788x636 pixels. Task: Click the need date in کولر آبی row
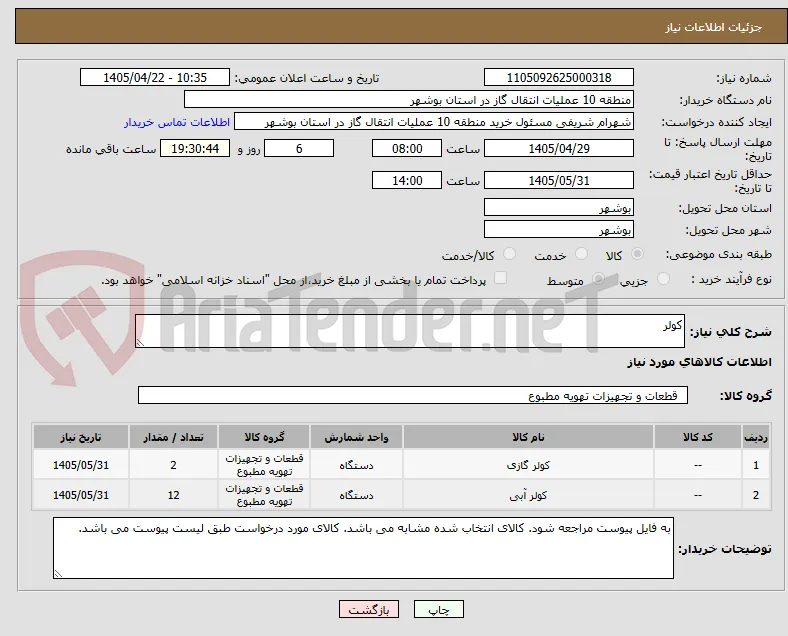[x=81, y=495]
